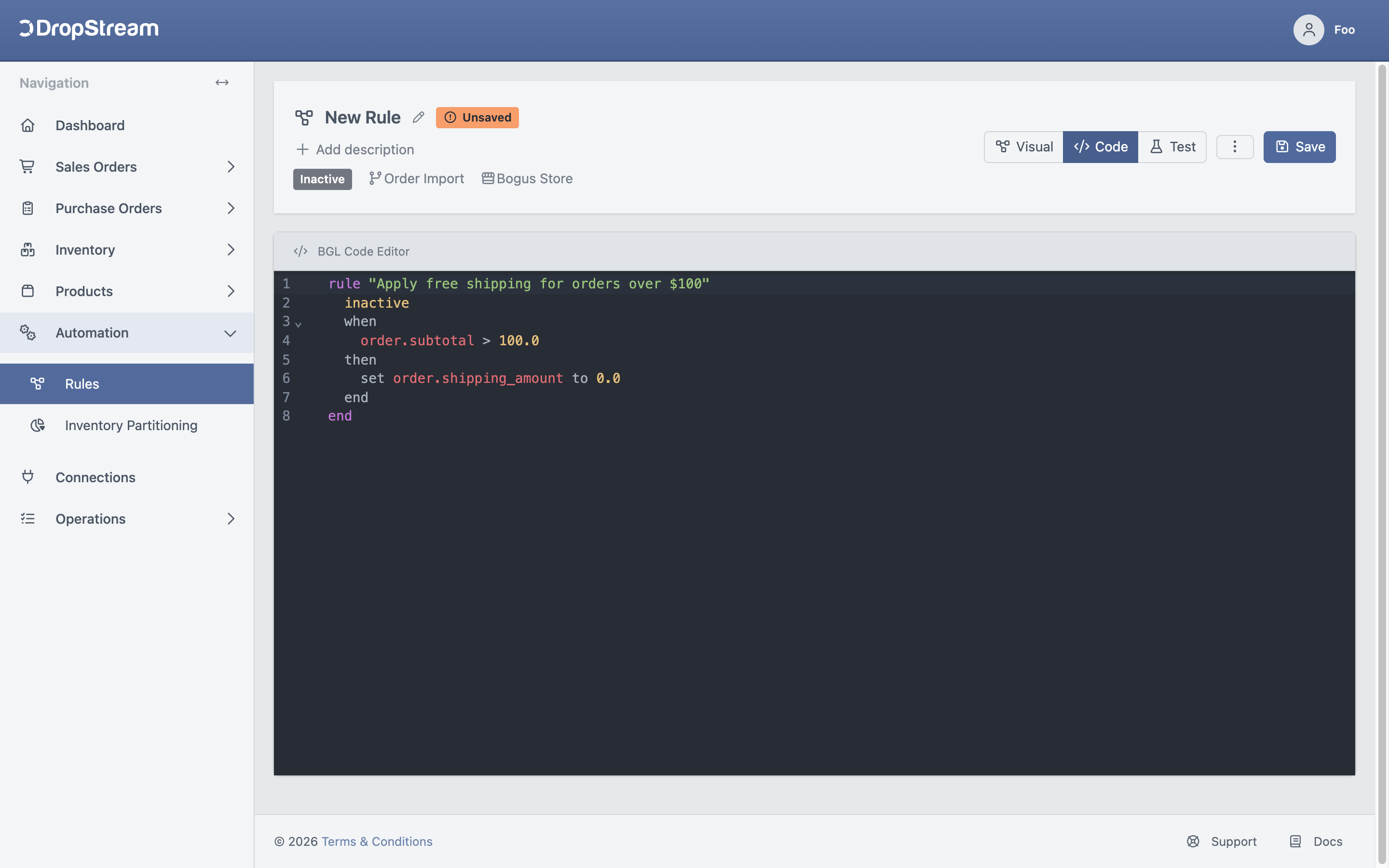This screenshot has height=868, width=1389.
Task: Click line 1 rule title string
Action: tap(539, 284)
